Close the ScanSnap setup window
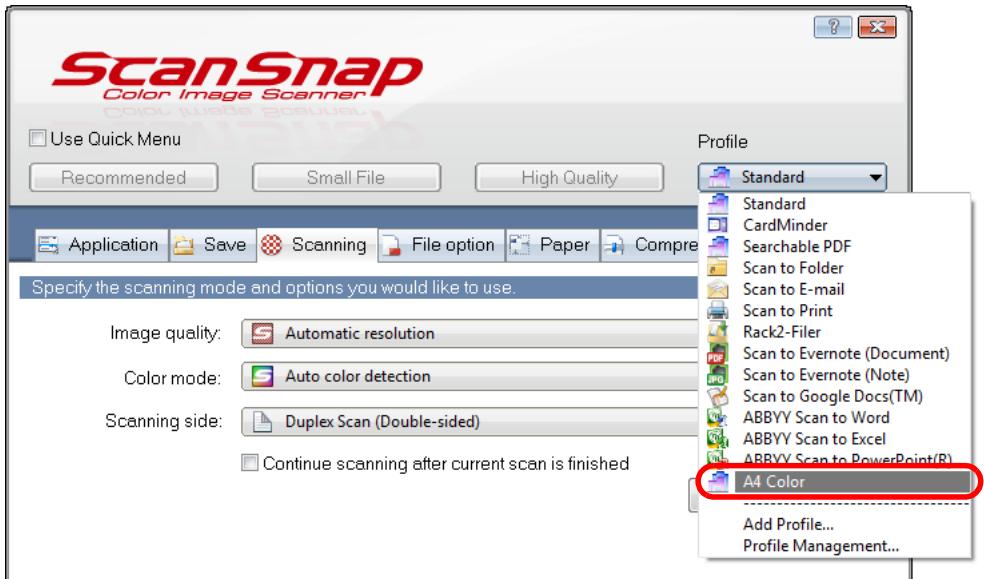Image resolution: width=984 pixels, height=579 pixels. pos(877,27)
